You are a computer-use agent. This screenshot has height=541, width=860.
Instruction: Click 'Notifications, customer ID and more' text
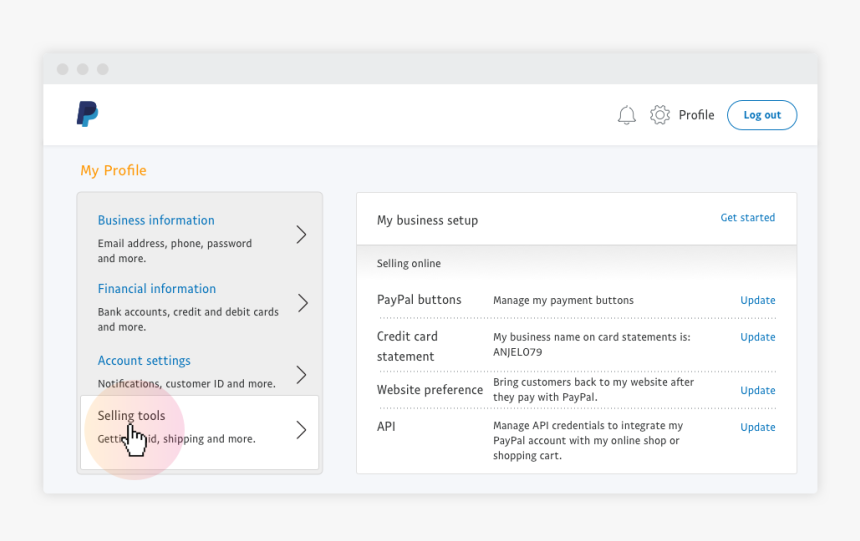tap(186, 384)
